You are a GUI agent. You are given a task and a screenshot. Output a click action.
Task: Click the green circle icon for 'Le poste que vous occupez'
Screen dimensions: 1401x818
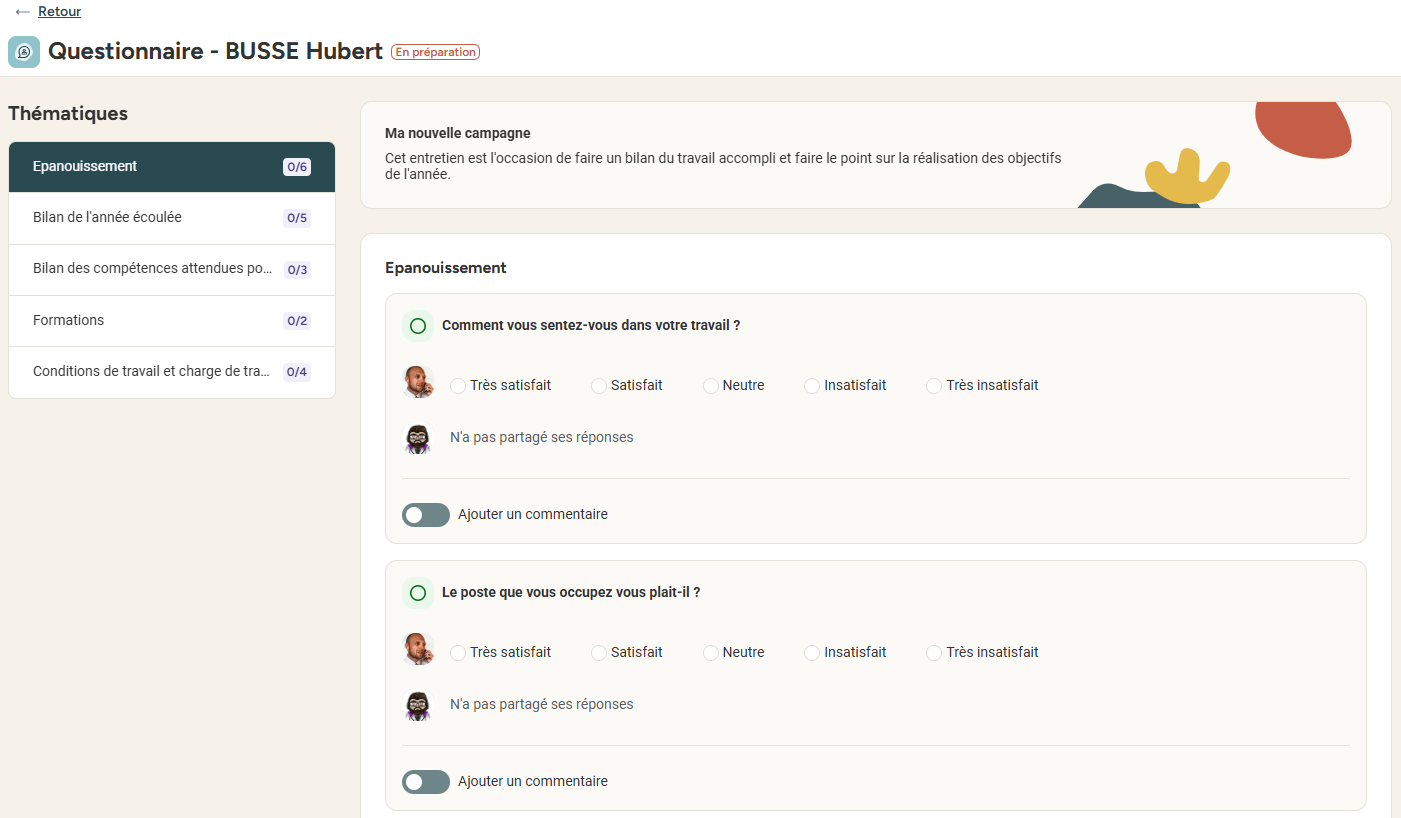tap(418, 593)
